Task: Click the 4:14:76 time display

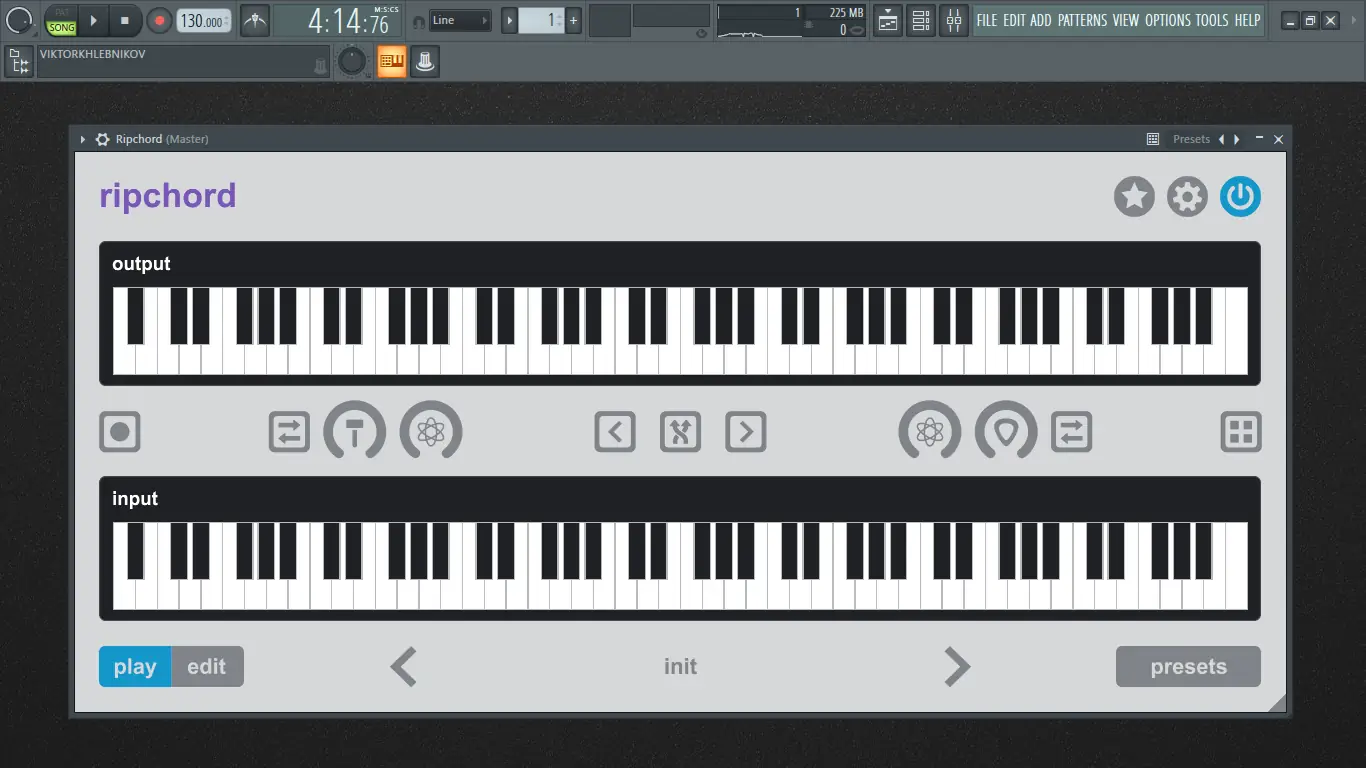Action: 338,20
